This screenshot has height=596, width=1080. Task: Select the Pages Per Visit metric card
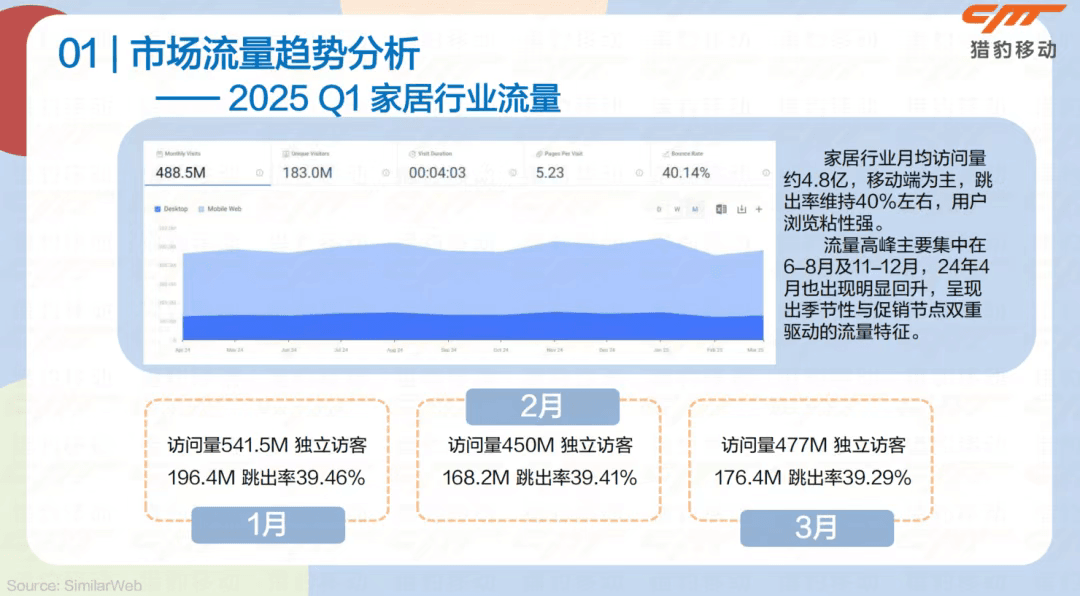570,165
